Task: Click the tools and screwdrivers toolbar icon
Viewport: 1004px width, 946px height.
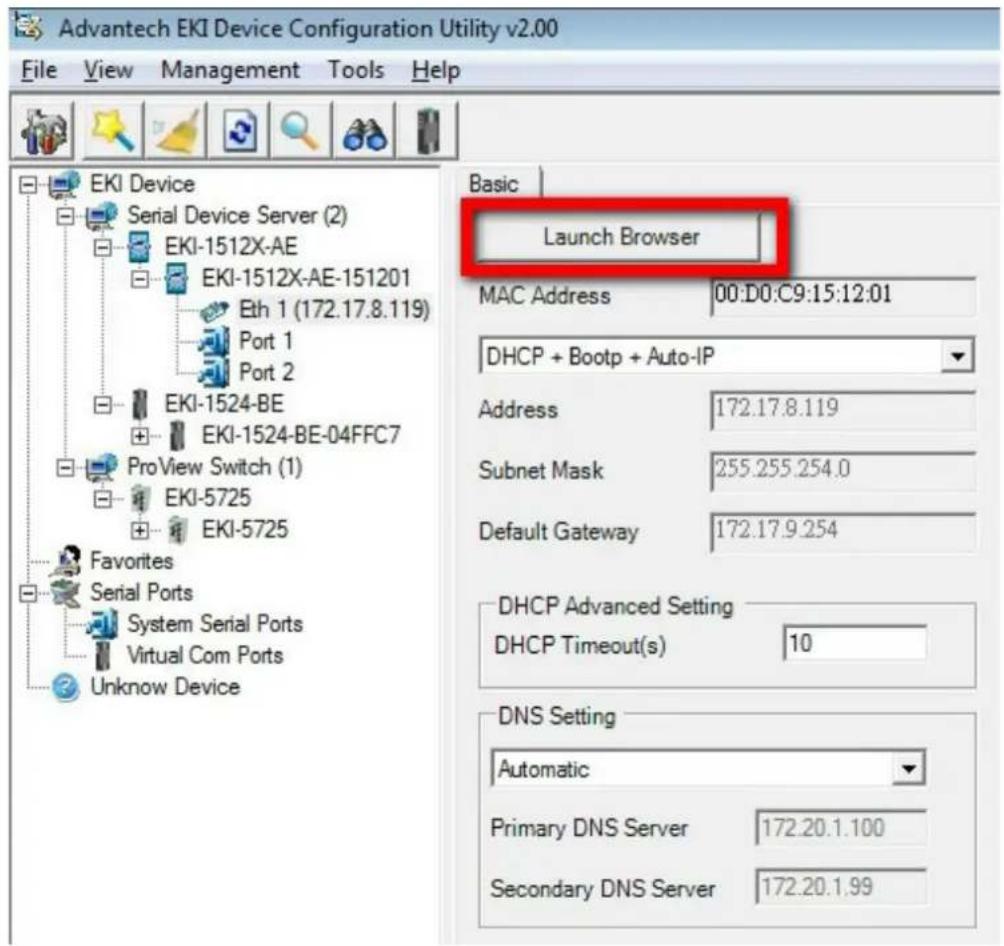Action: (x=44, y=131)
